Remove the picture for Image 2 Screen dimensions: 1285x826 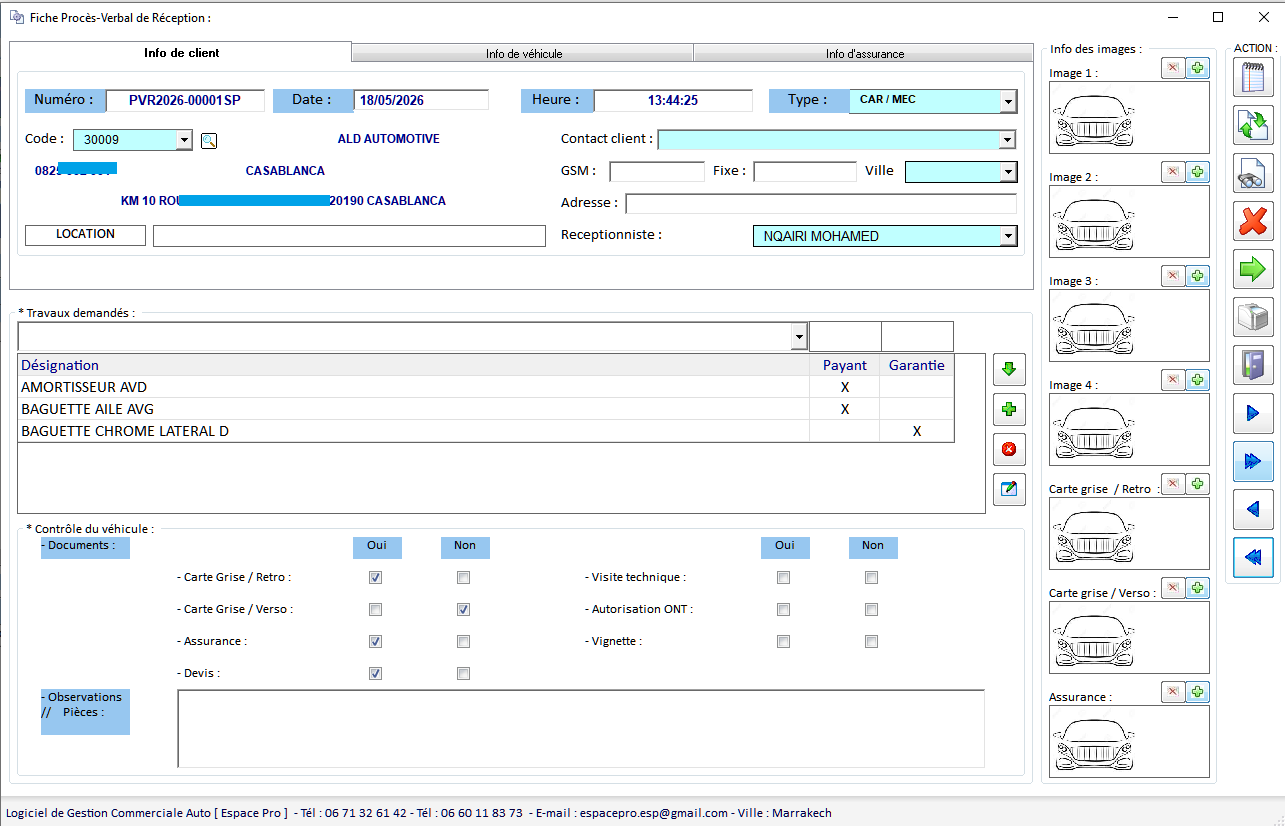click(1173, 172)
